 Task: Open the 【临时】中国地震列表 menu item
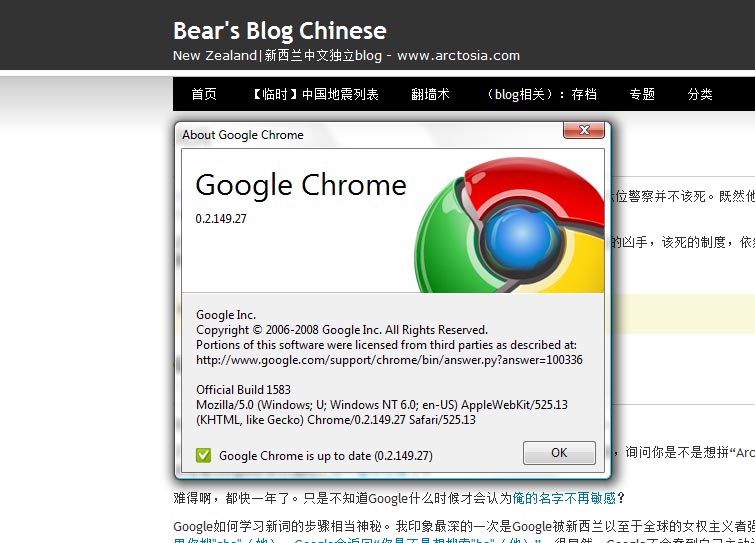point(314,94)
